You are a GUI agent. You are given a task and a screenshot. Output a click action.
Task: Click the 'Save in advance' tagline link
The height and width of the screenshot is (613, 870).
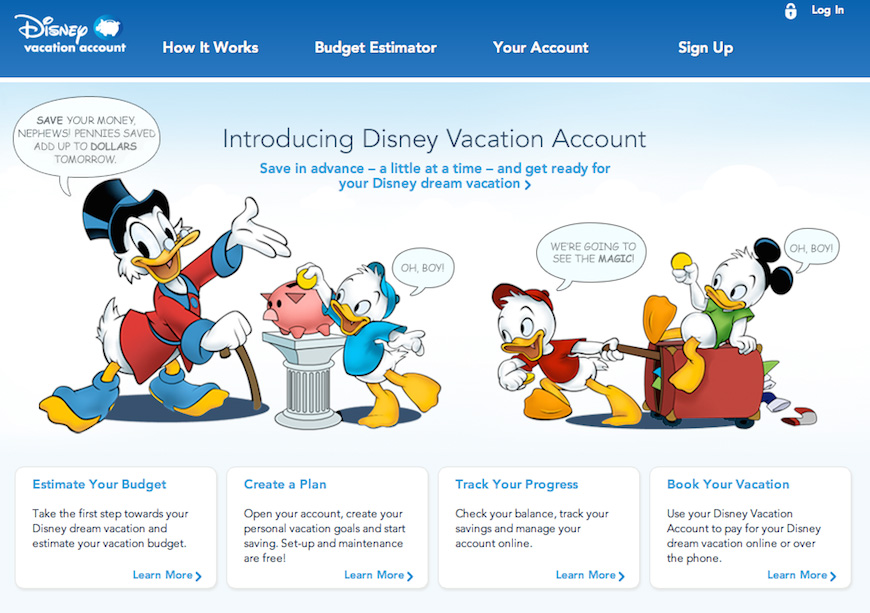434,176
